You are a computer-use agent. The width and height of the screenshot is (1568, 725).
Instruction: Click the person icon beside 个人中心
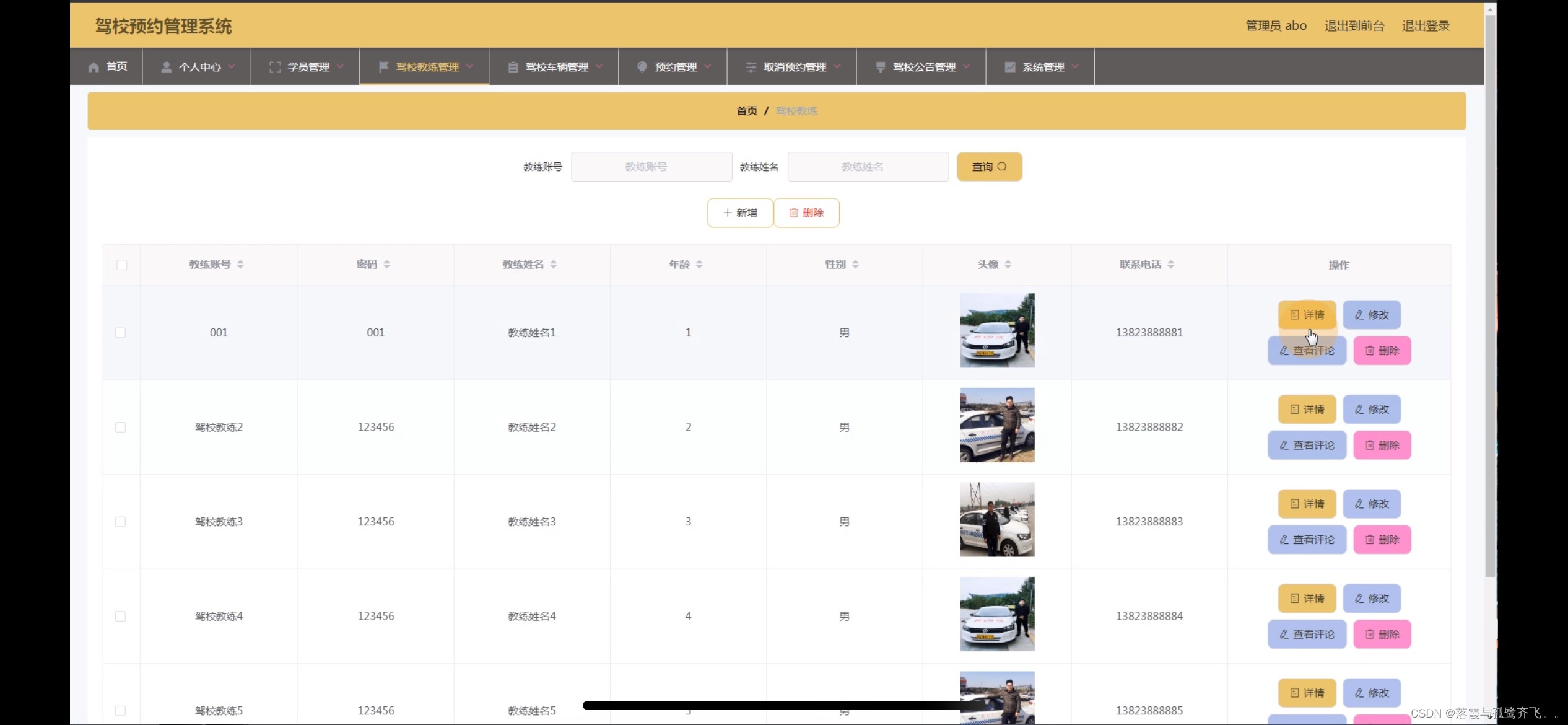tap(166, 67)
